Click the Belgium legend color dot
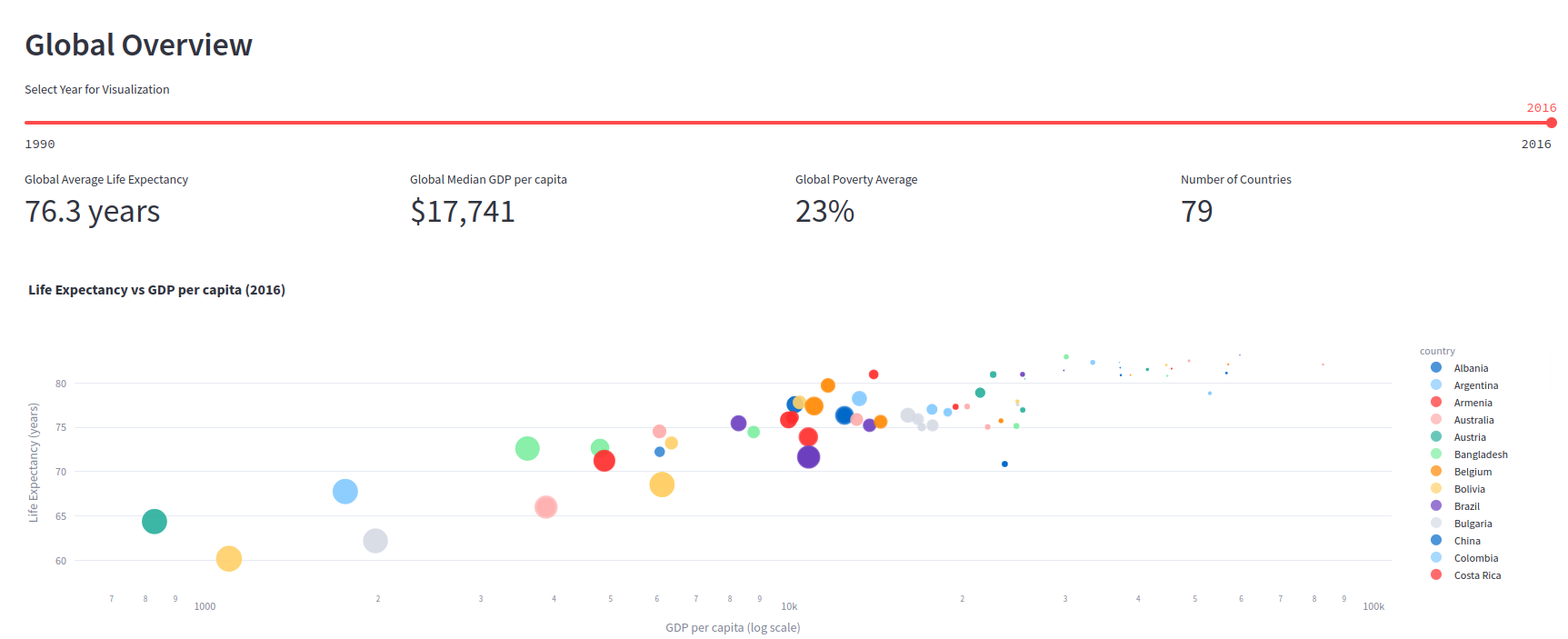This screenshot has height=639, width=1568. pos(1435,472)
